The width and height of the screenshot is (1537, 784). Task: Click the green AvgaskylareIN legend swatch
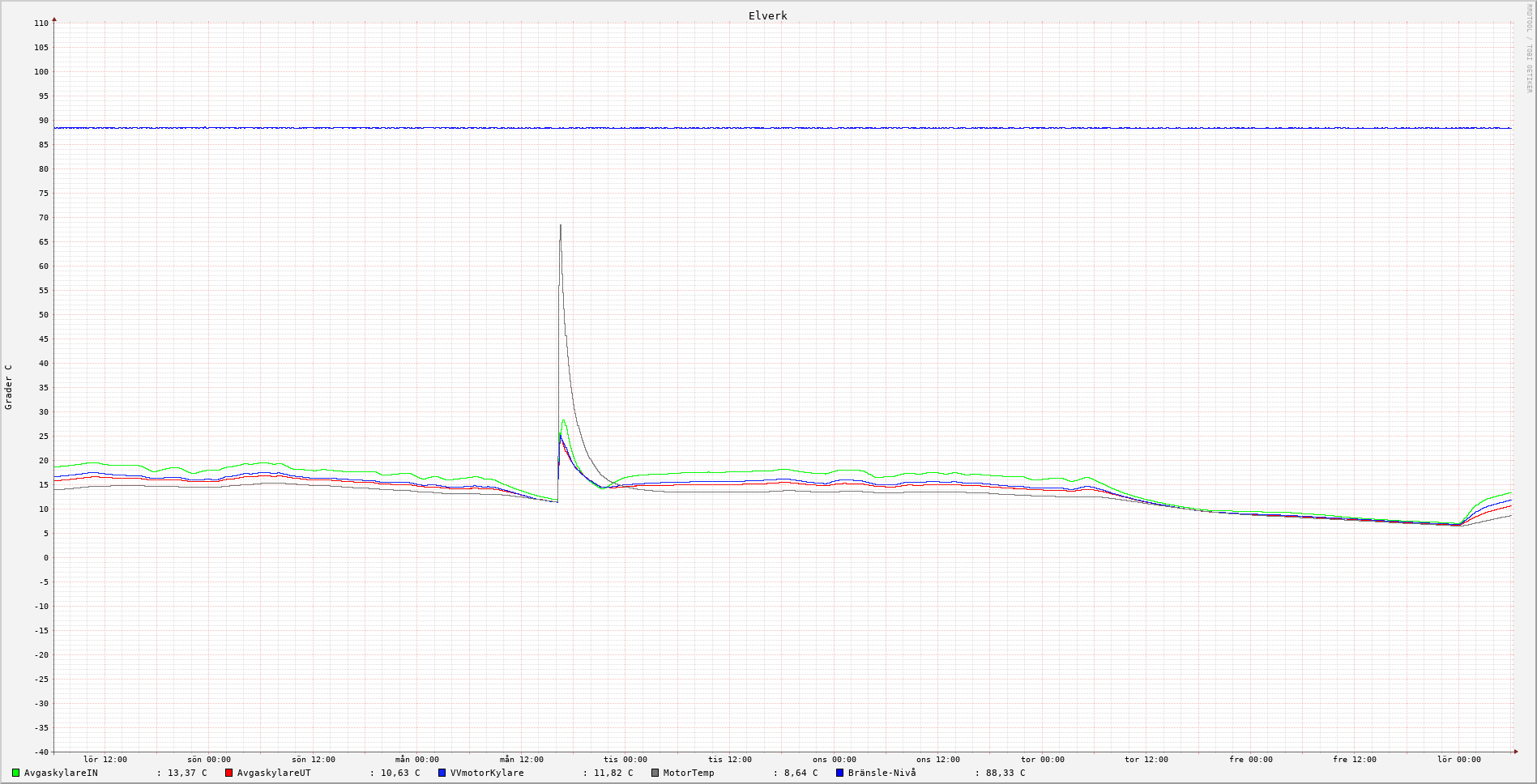(15, 773)
